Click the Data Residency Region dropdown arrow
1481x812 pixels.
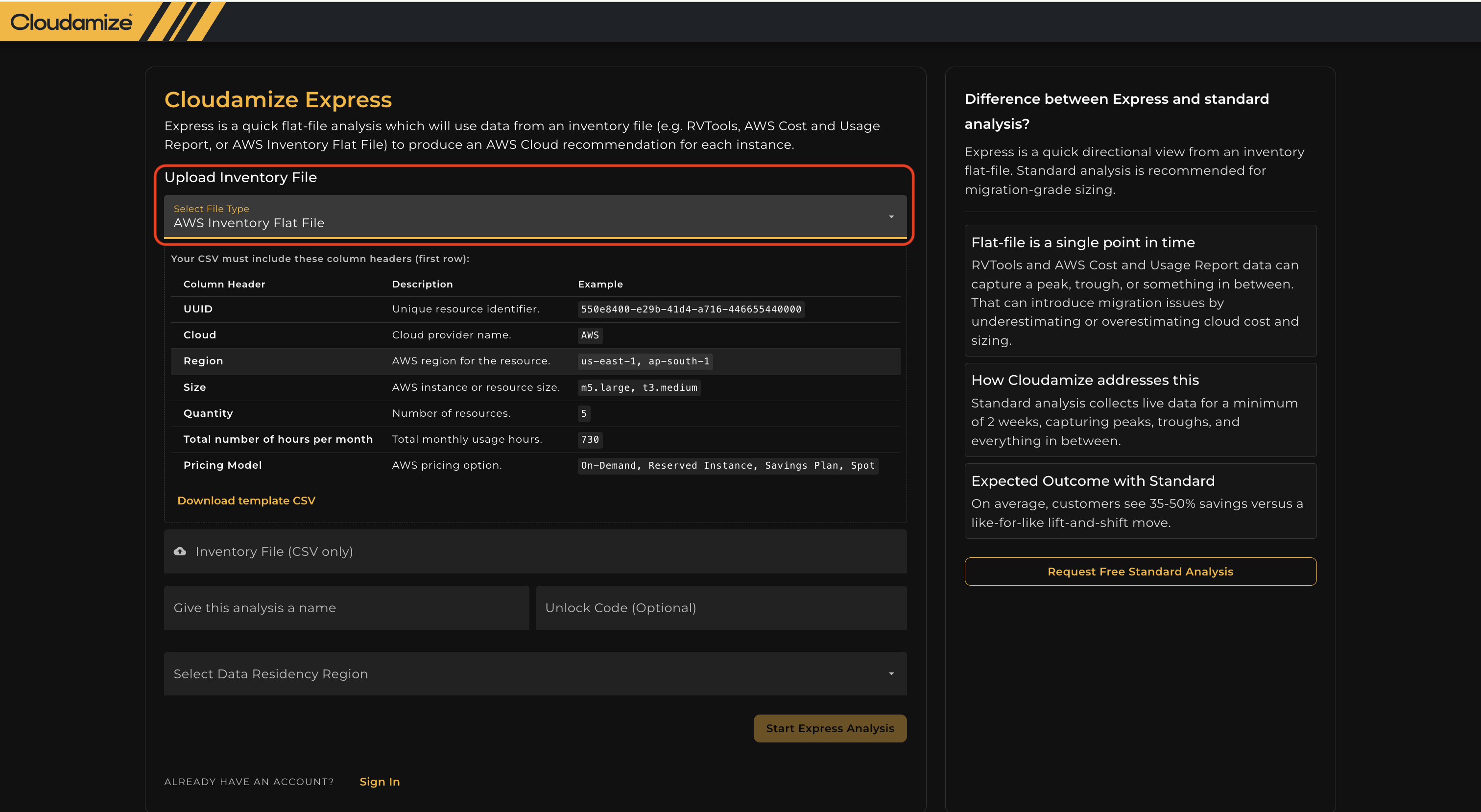tap(891, 673)
